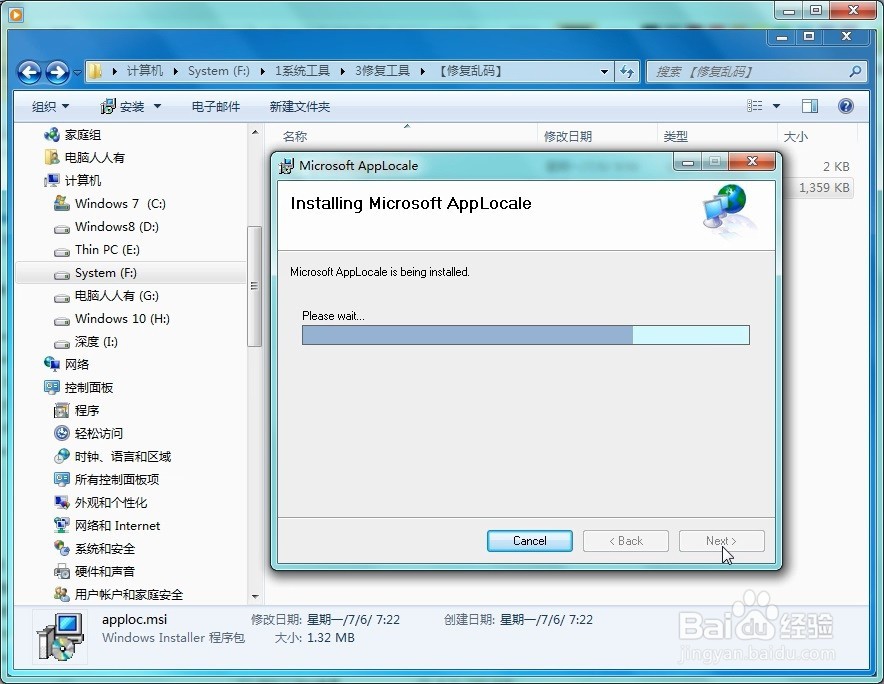Click the 2 KB file size cell
Viewport: 884px width, 684px height.
(x=836, y=166)
